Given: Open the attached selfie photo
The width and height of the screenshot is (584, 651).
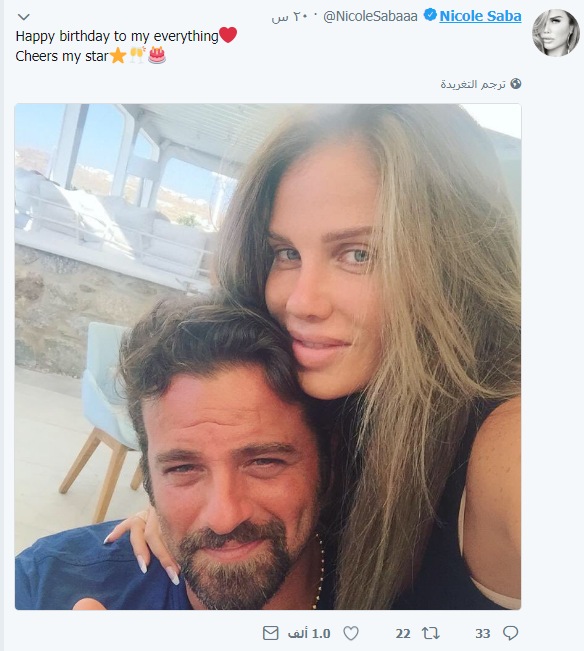Looking at the screenshot, I should [x=268, y=357].
